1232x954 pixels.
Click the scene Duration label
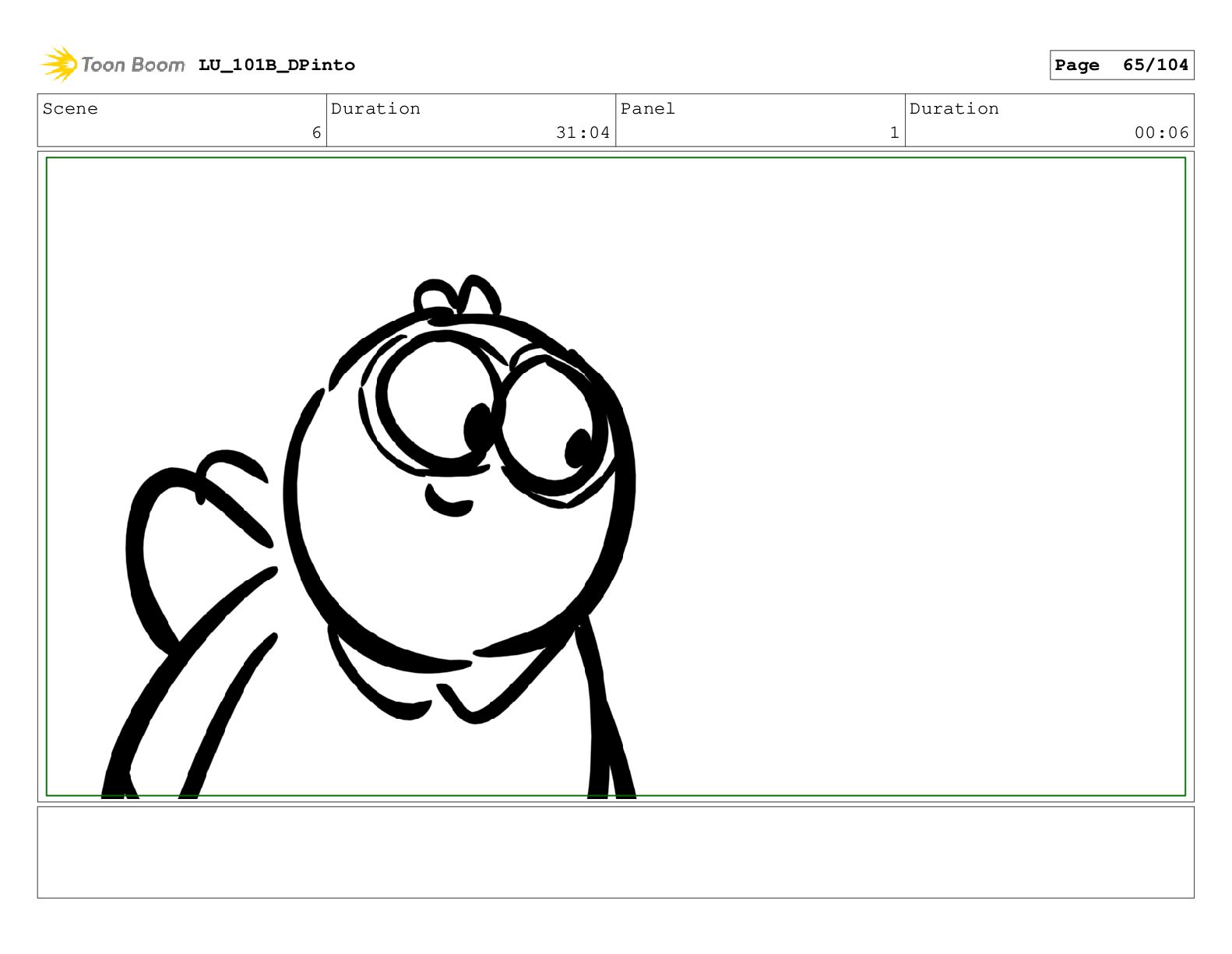coord(375,109)
